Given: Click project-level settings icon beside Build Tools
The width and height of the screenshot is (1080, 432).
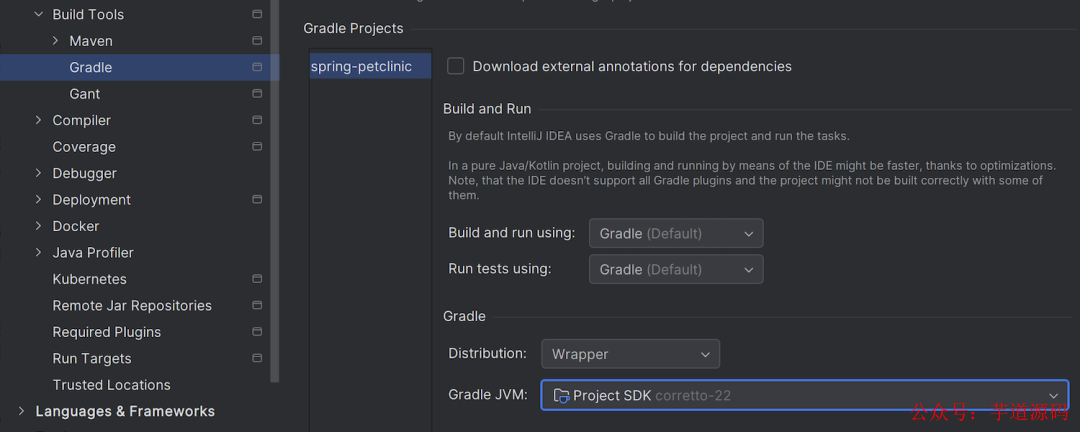Looking at the screenshot, I should tap(257, 15).
